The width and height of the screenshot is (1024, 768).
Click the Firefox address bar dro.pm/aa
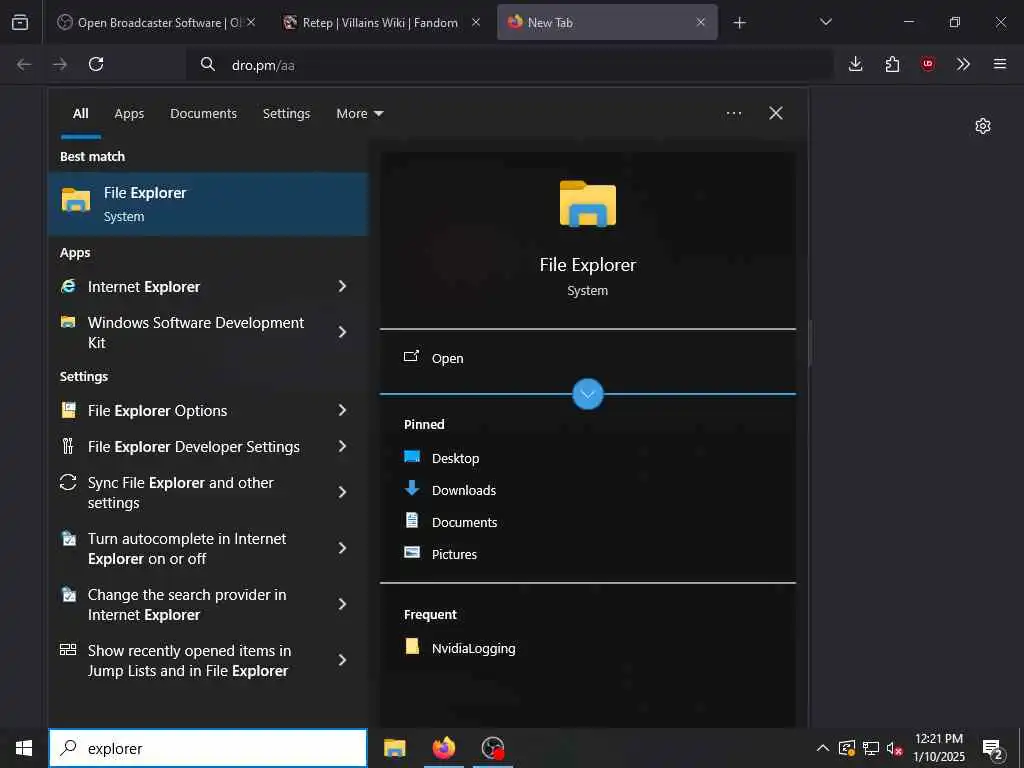[509, 65]
